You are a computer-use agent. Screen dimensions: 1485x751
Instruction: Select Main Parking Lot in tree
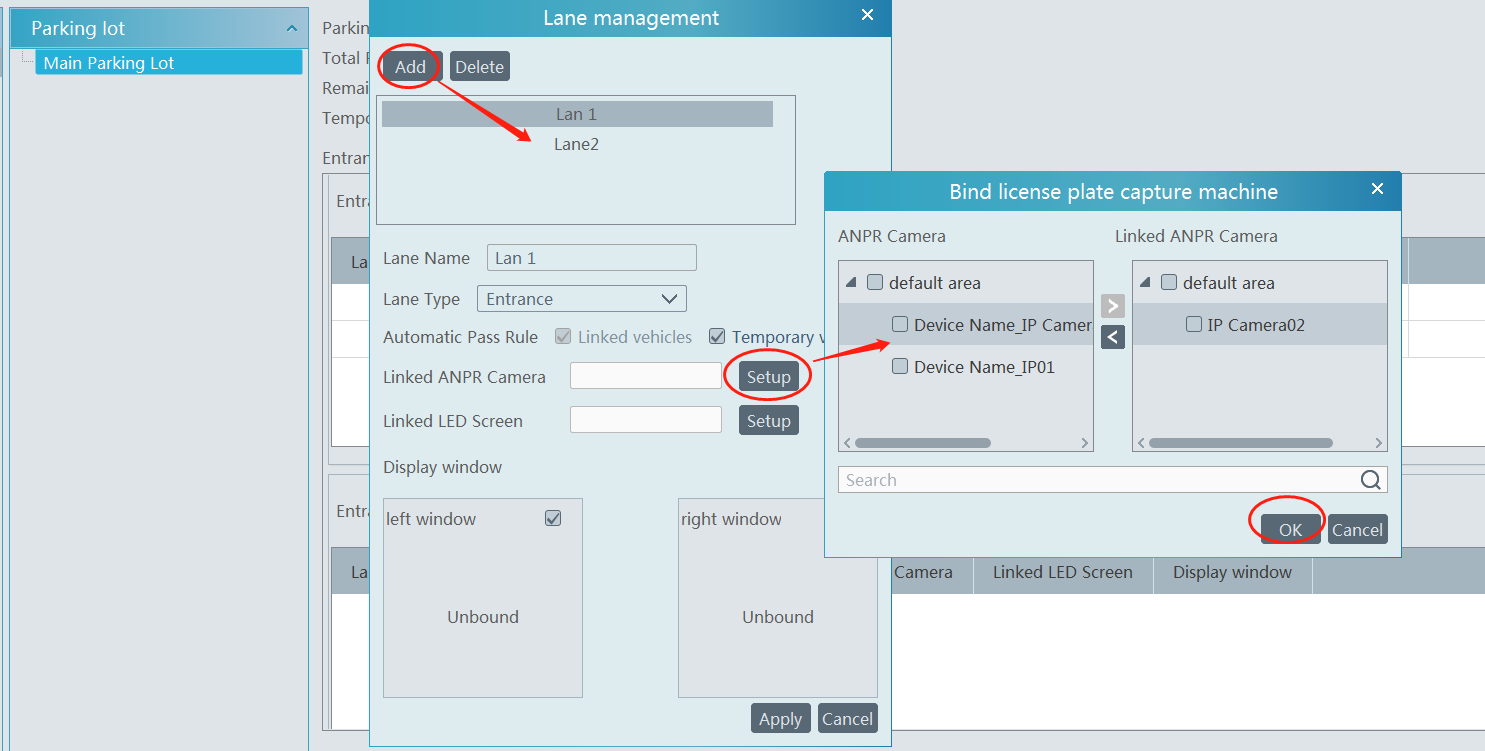click(109, 63)
